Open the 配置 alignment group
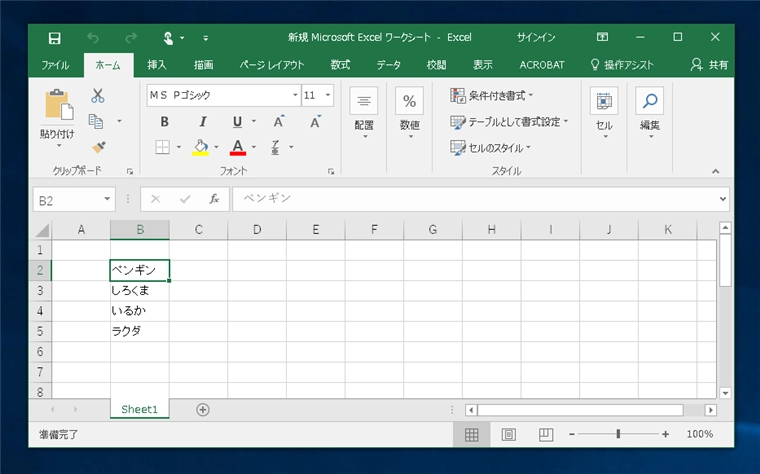Image resolution: width=760 pixels, height=474 pixels. [364, 114]
